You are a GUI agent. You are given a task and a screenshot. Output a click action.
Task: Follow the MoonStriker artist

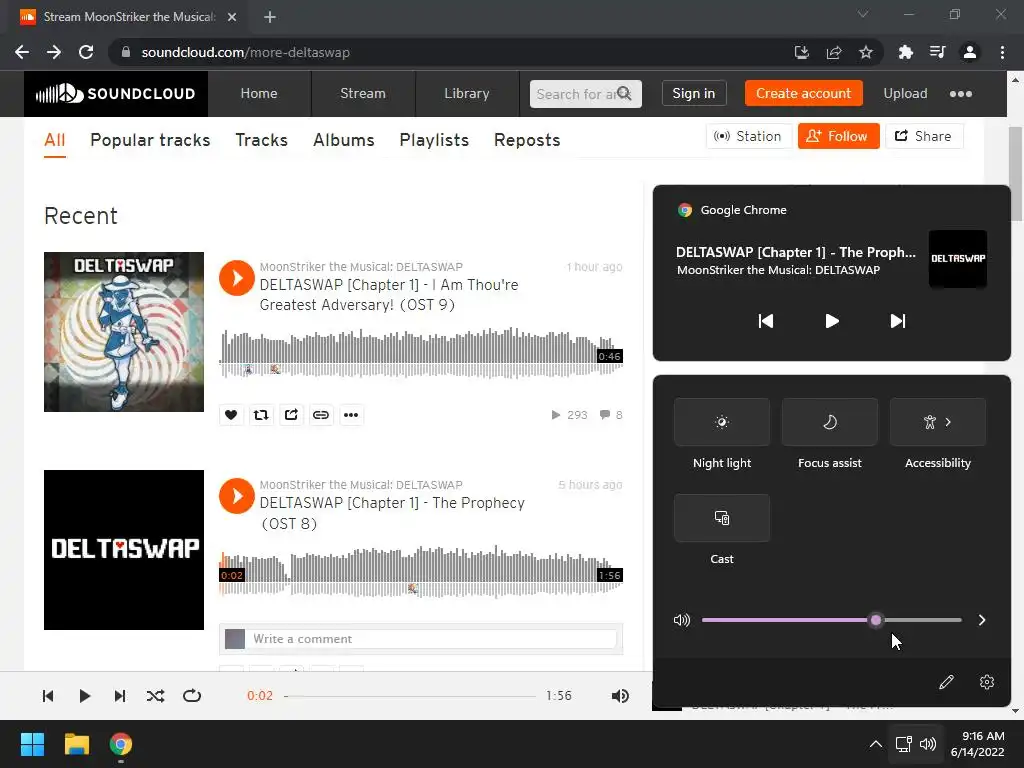point(839,136)
